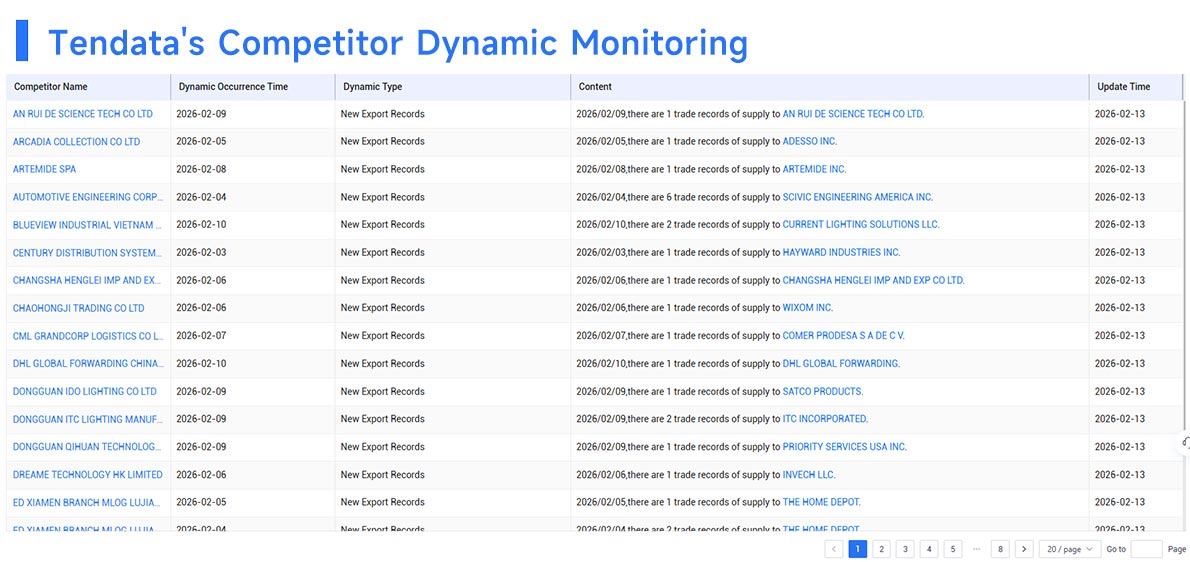Click Tendata's Competitor Dynamic Monitoring title
1190x562 pixels.
[x=398, y=42]
